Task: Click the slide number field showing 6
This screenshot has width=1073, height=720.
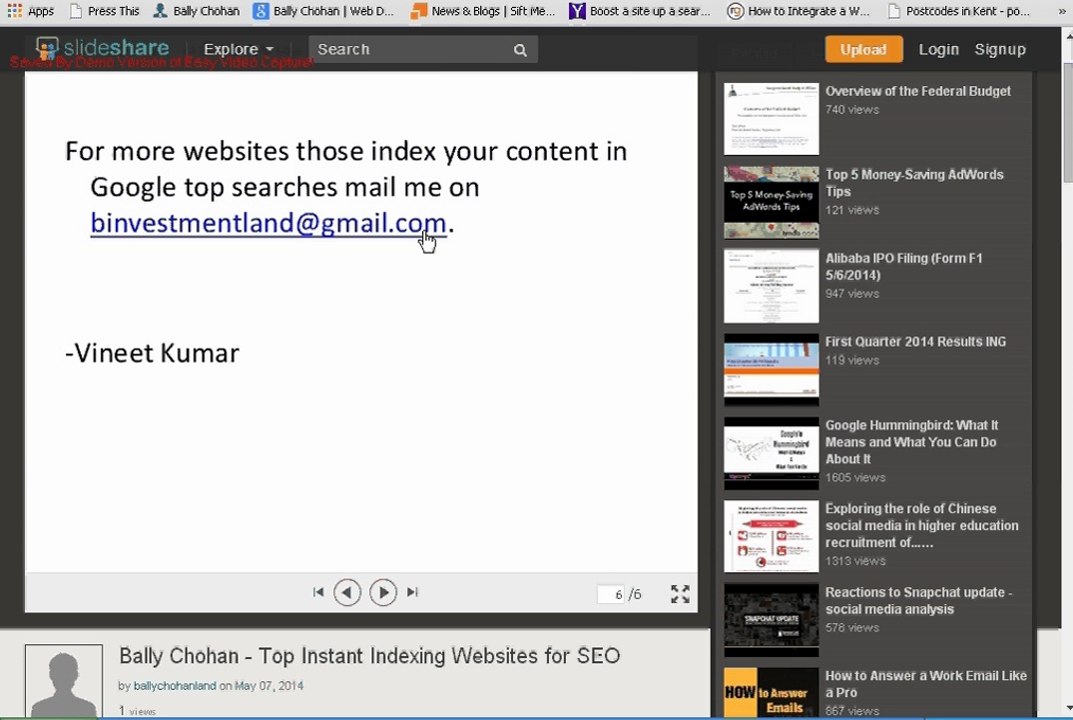Action: (612, 594)
